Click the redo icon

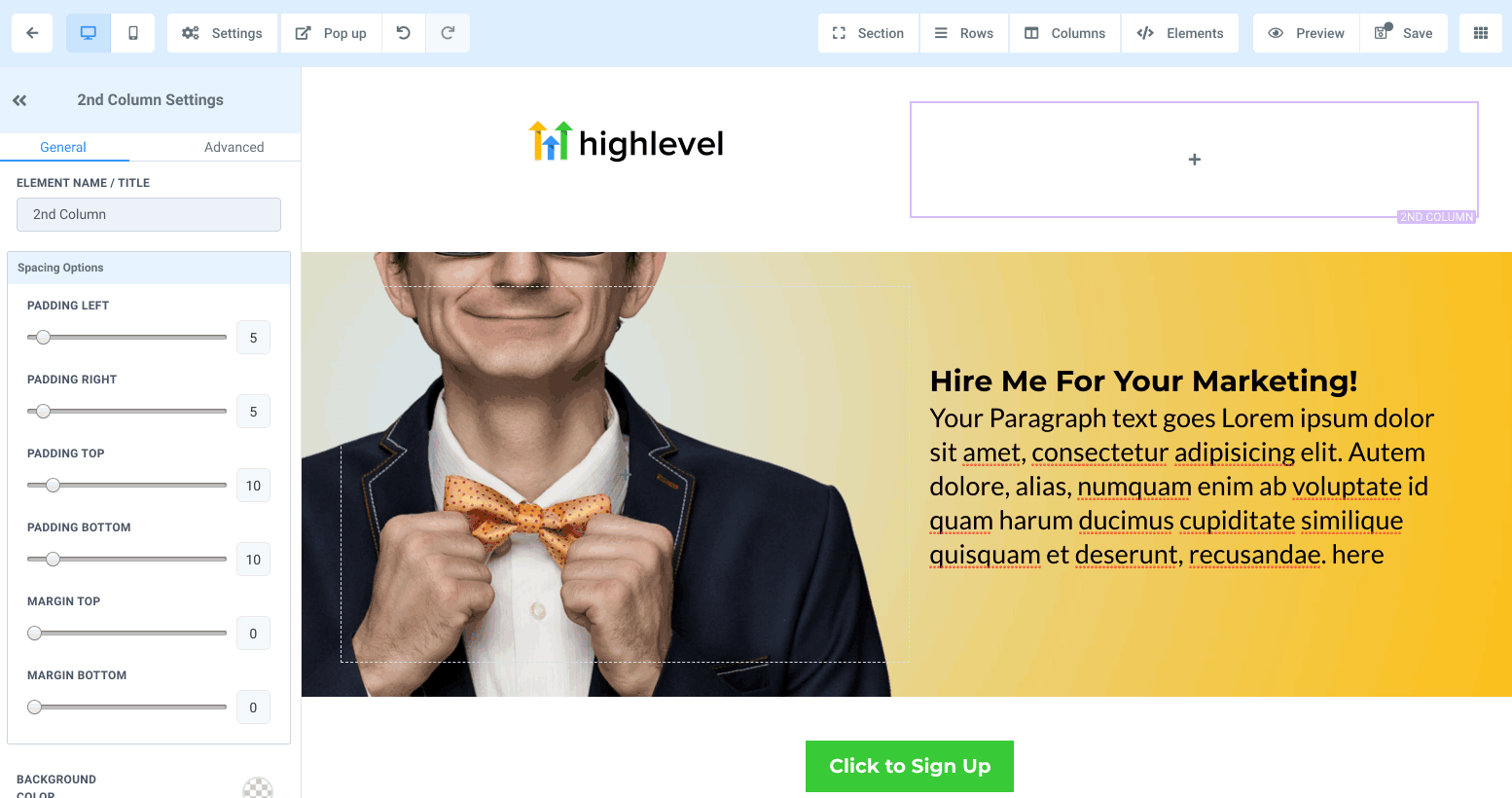coord(448,33)
